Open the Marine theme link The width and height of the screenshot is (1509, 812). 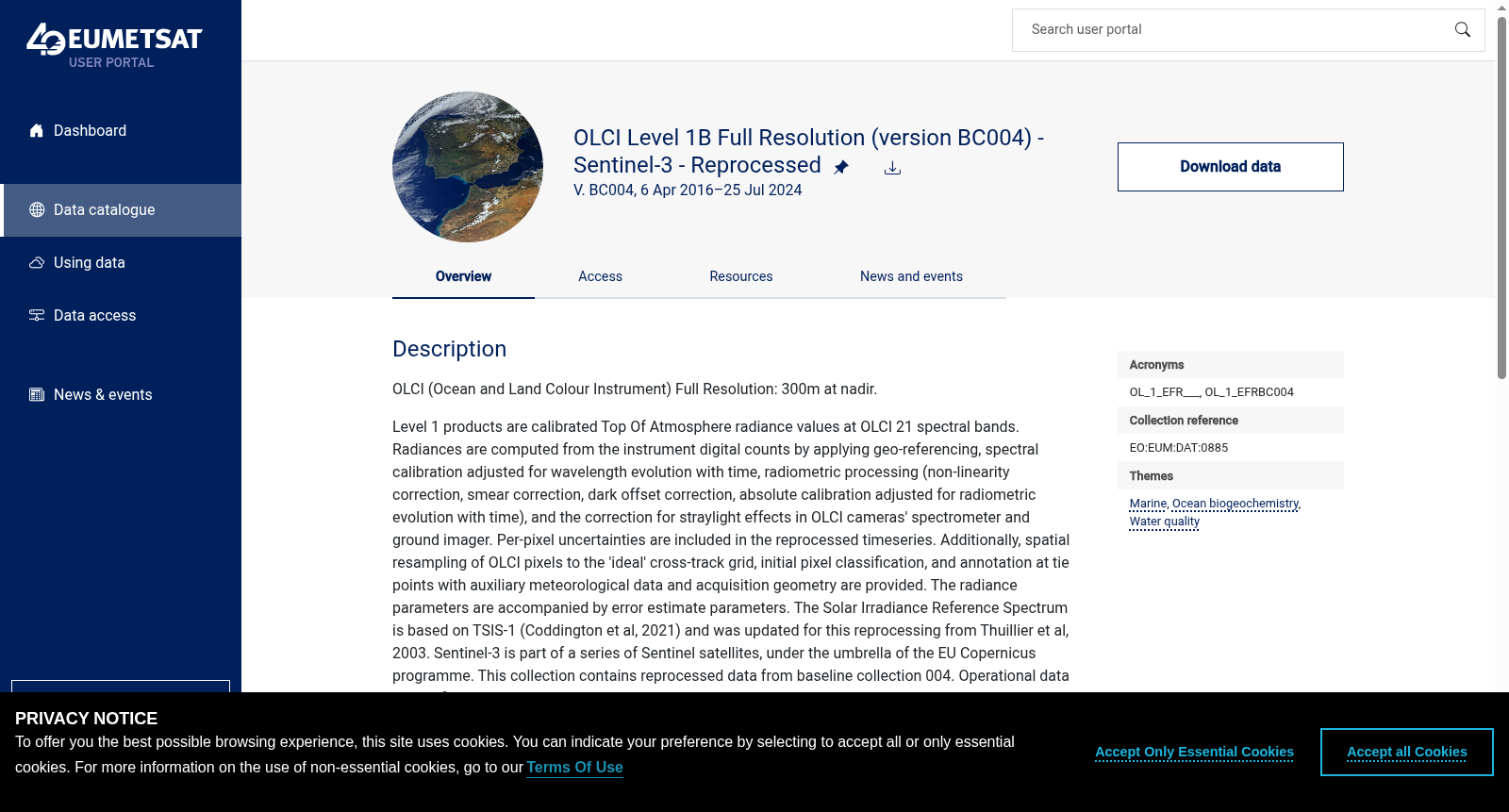pyautogui.click(x=1148, y=504)
